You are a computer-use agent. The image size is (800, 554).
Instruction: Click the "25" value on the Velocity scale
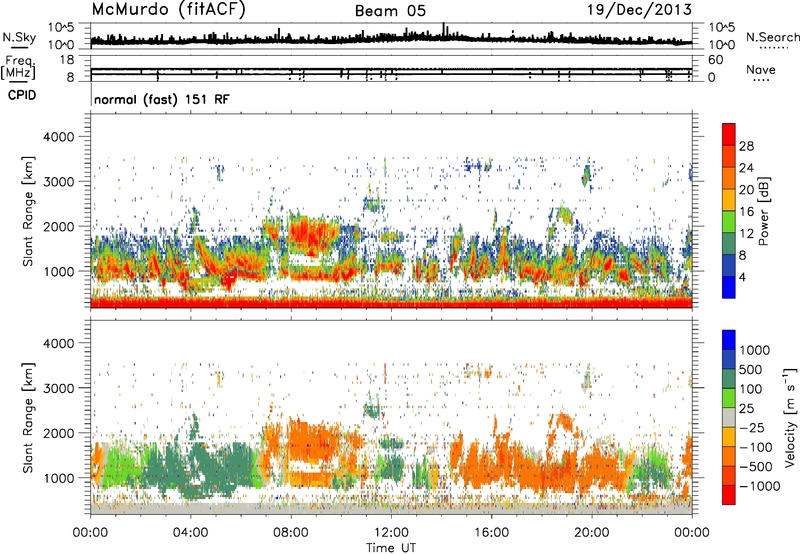[x=747, y=408]
